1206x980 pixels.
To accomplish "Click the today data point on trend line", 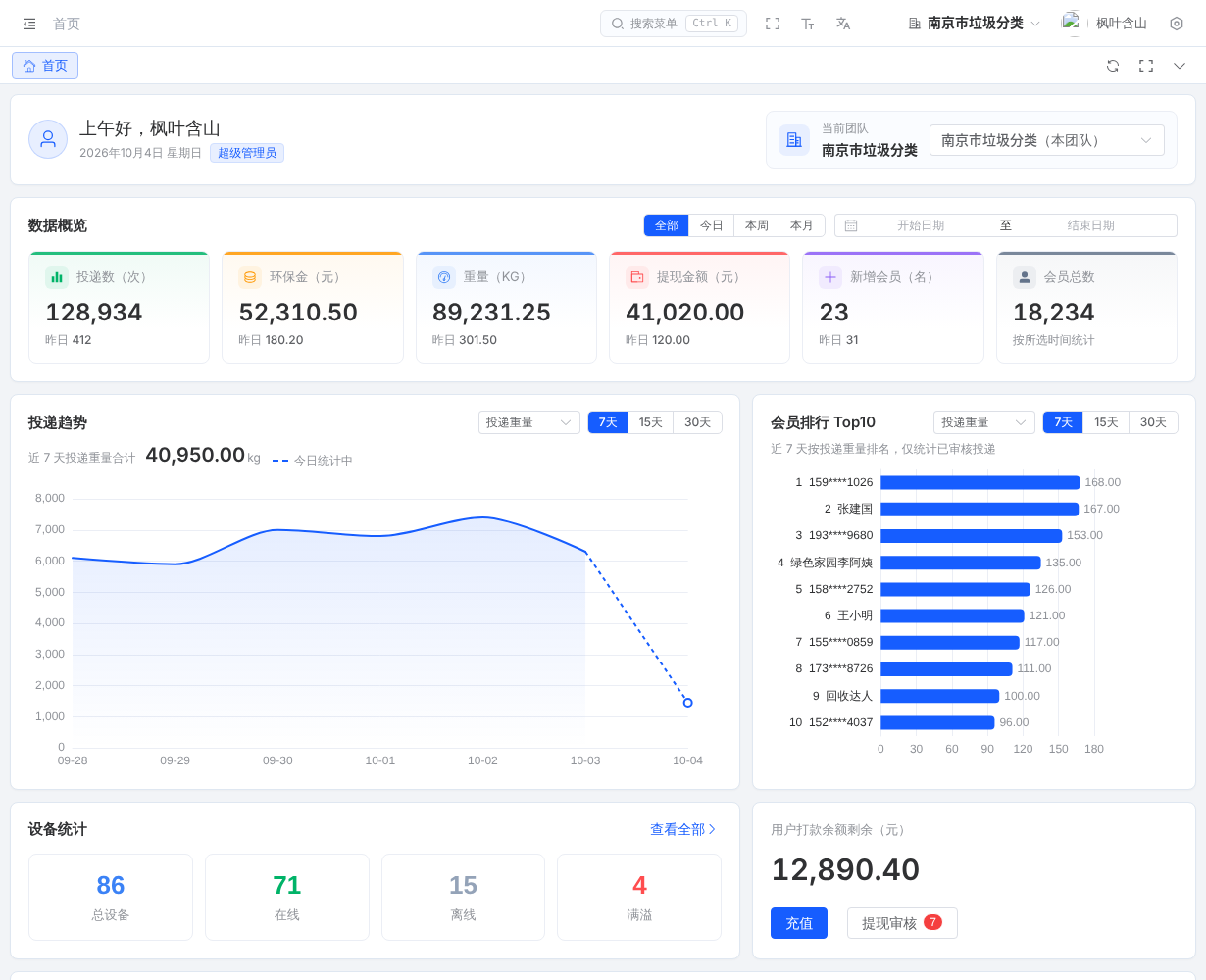I will (x=688, y=703).
